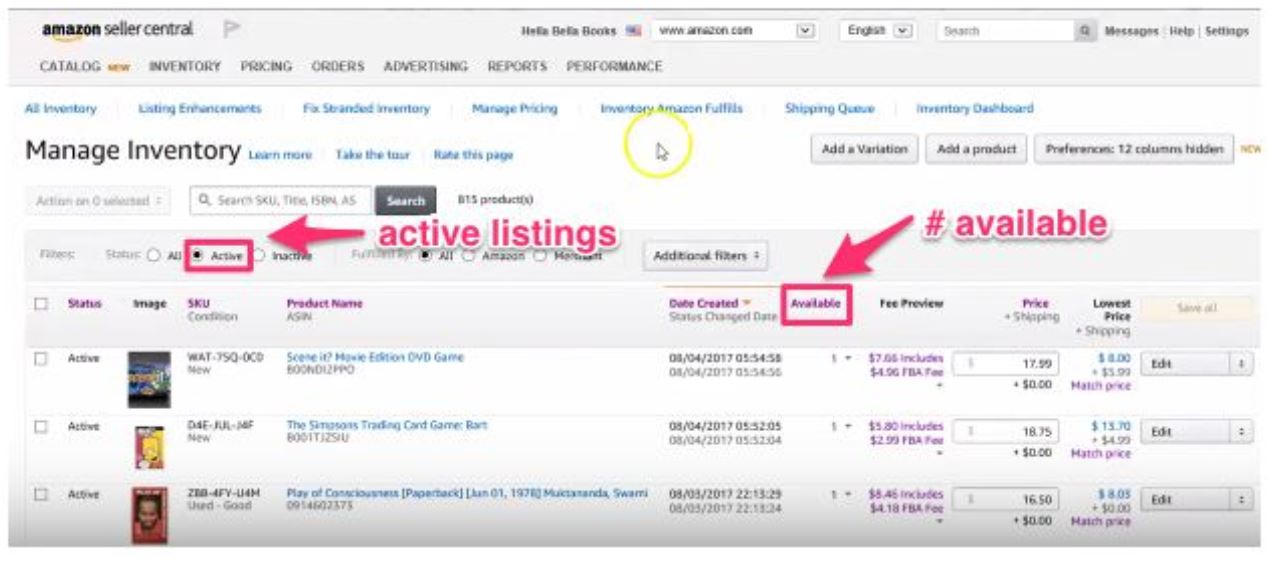Screen dimensions: 1272x563
Task: Select Fulfilled by All radio button
Action: (x=426, y=256)
